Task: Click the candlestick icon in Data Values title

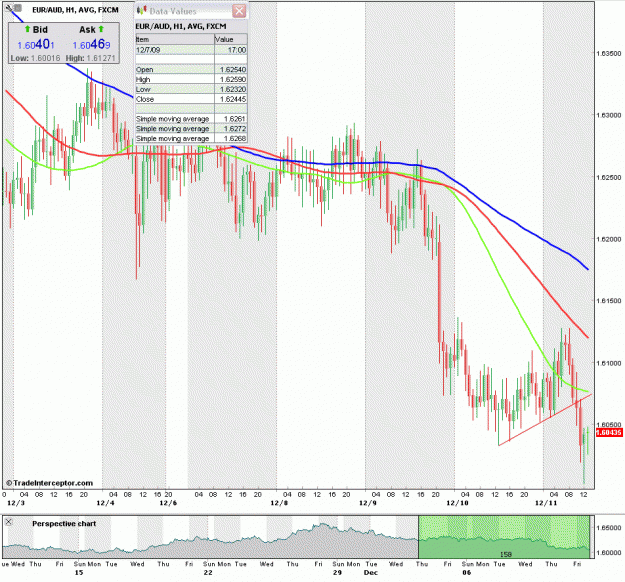Action: click(x=142, y=10)
